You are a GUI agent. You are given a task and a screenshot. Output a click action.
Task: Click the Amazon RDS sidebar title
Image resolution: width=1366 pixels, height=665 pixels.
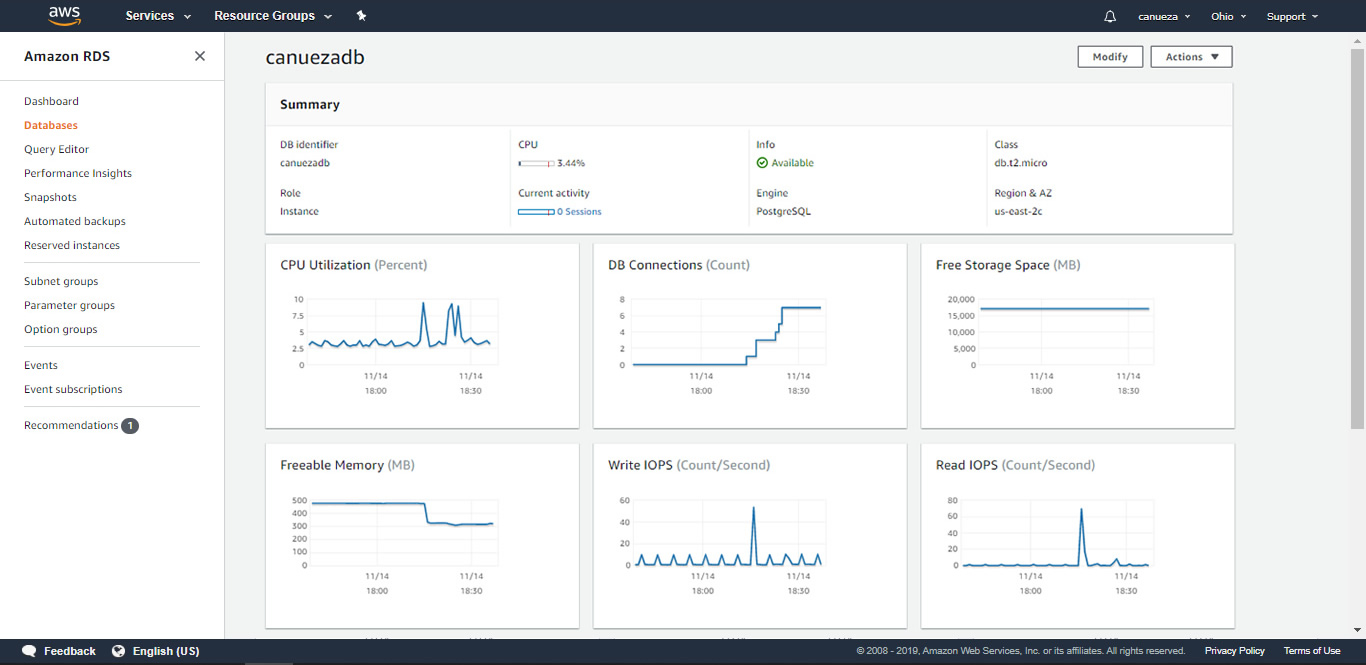pos(67,56)
